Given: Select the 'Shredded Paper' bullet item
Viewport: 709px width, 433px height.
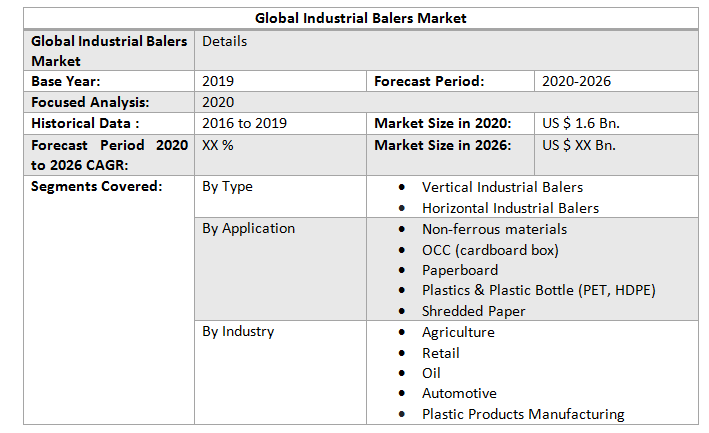Looking at the screenshot, I should 473,311.
